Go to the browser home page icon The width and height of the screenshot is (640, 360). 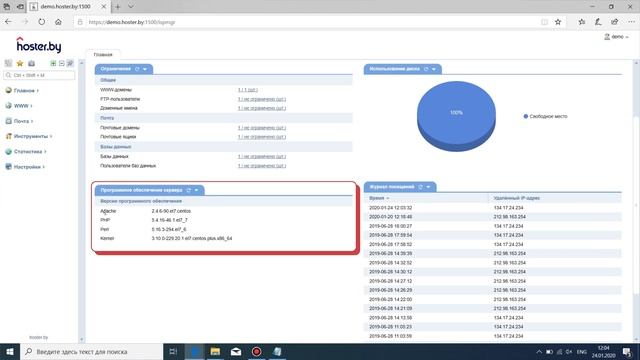click(58, 22)
